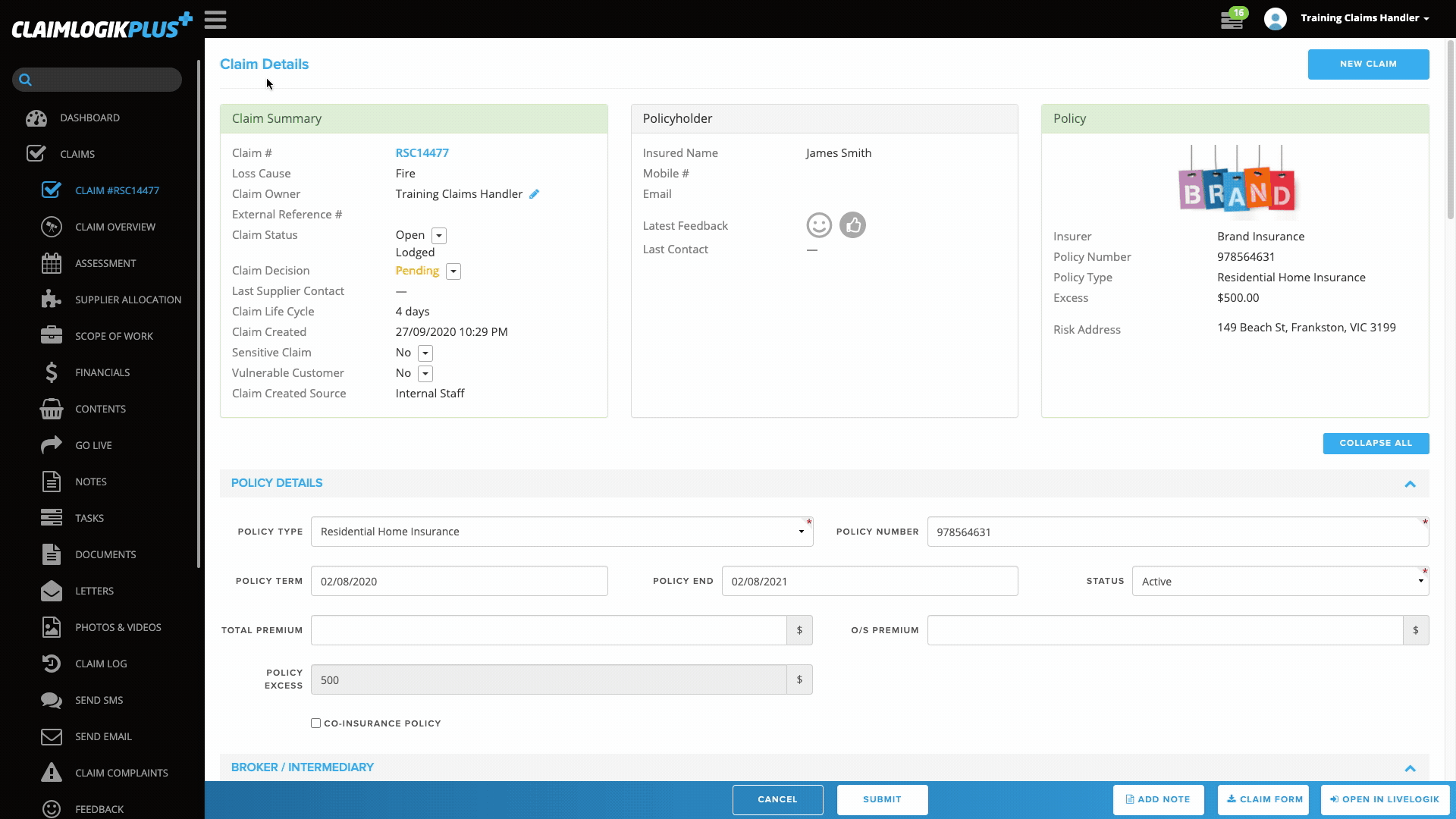1456x819 pixels.
Task: Click the New Claim button
Action: pos(1368,64)
